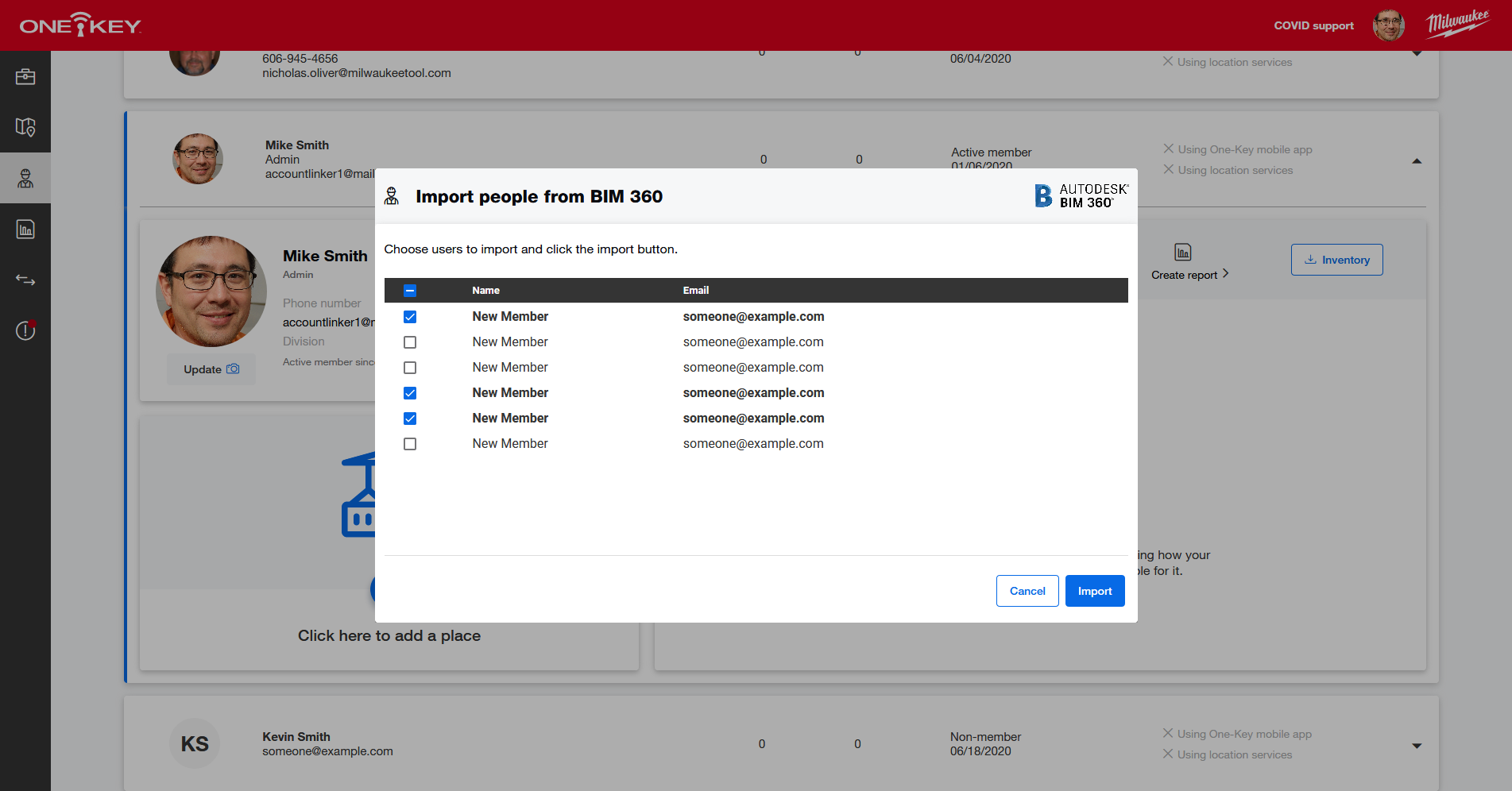
Task: Click the Import button
Action: pos(1095,591)
